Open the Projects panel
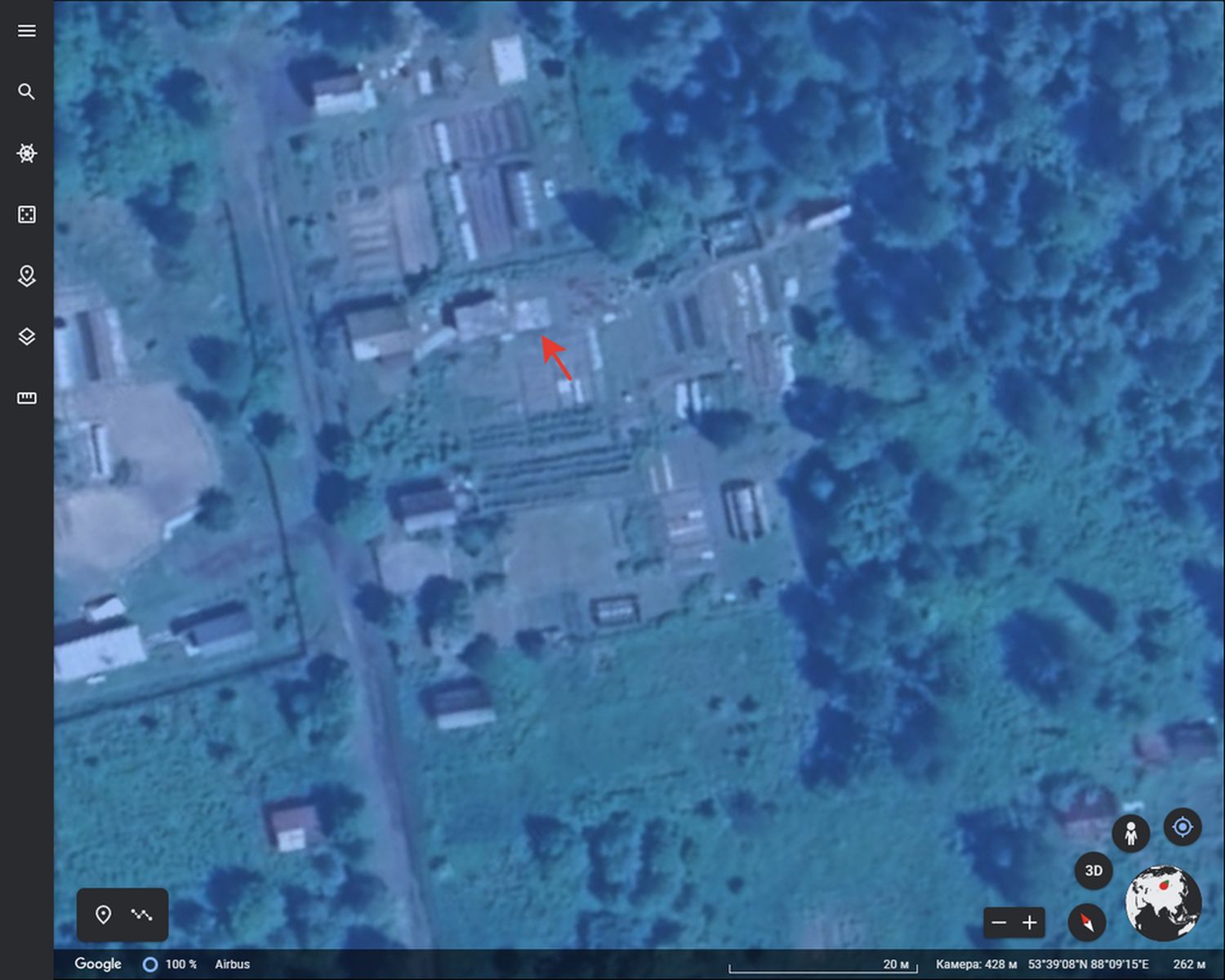1225x980 pixels. point(26,276)
